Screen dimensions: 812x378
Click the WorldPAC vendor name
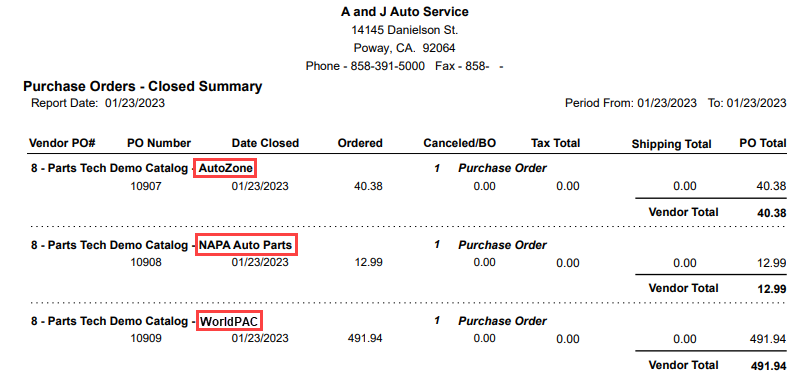pos(229,321)
